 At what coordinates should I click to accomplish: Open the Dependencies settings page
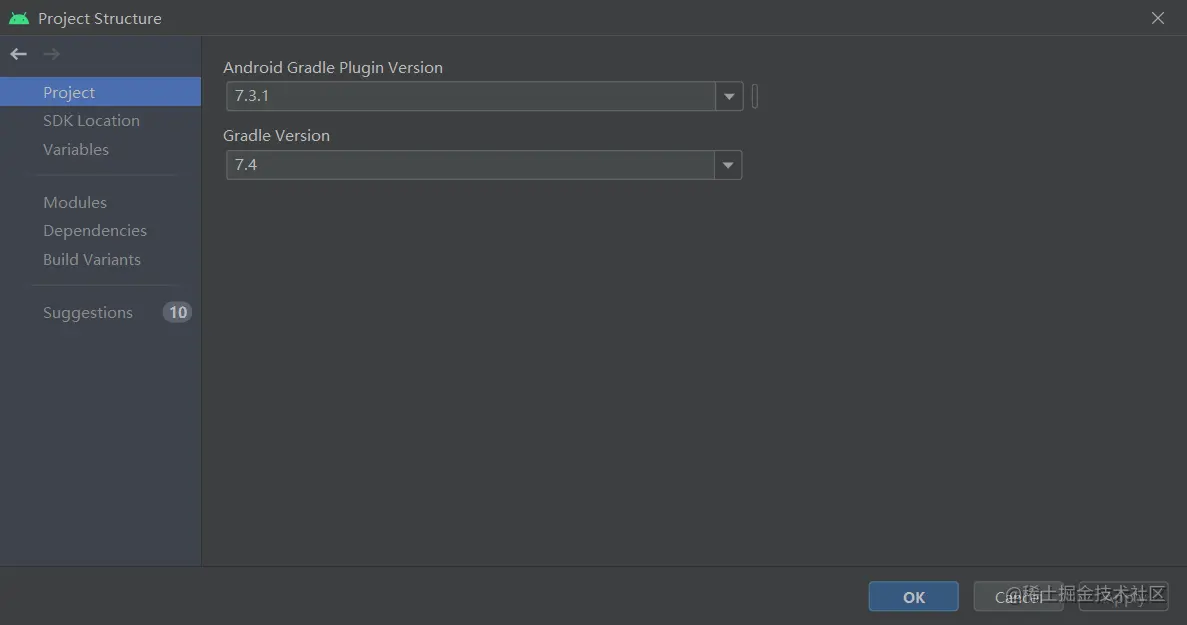(x=95, y=230)
